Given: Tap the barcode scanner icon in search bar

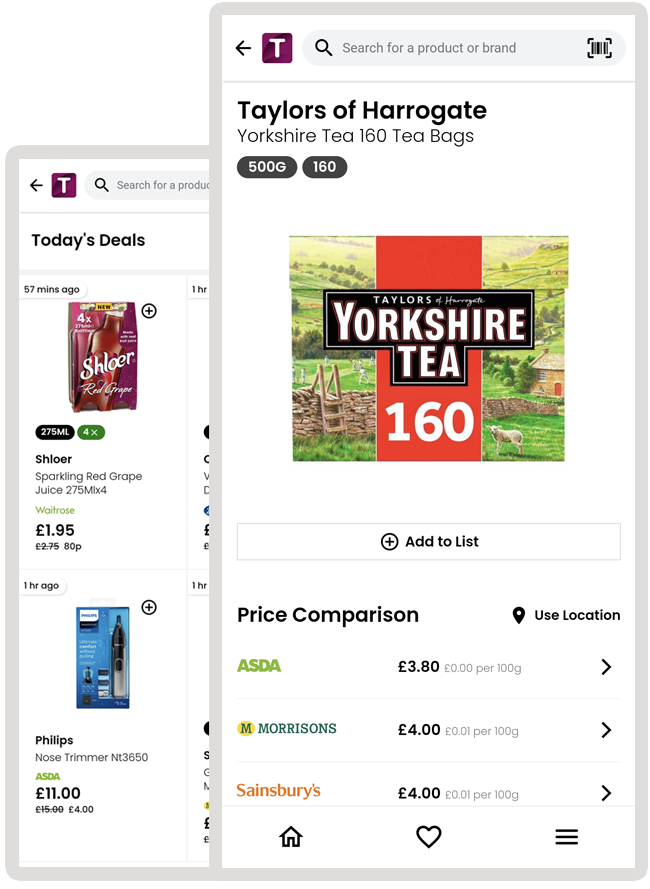Looking at the screenshot, I should pyautogui.click(x=599, y=48).
